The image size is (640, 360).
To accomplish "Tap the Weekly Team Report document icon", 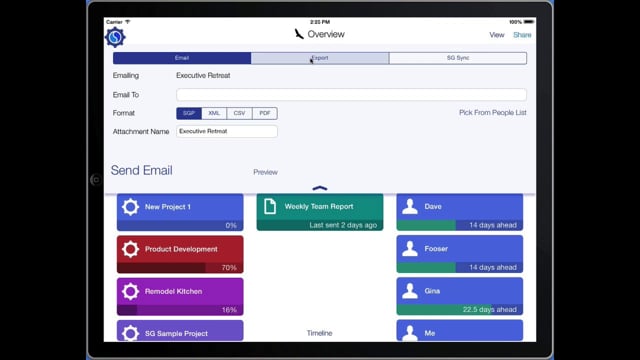I will coord(270,207).
